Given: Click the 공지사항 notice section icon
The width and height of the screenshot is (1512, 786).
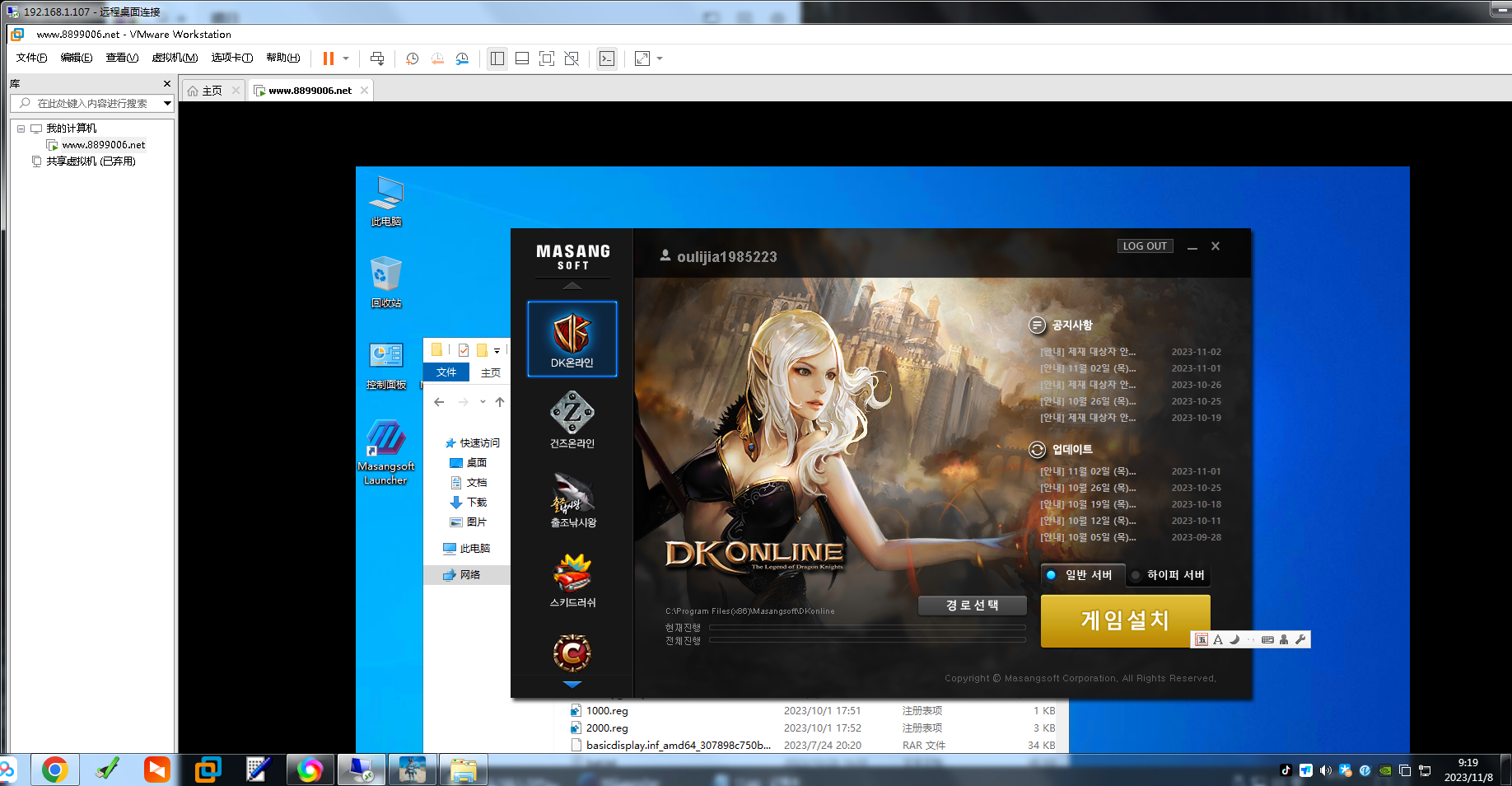Looking at the screenshot, I should point(1038,325).
